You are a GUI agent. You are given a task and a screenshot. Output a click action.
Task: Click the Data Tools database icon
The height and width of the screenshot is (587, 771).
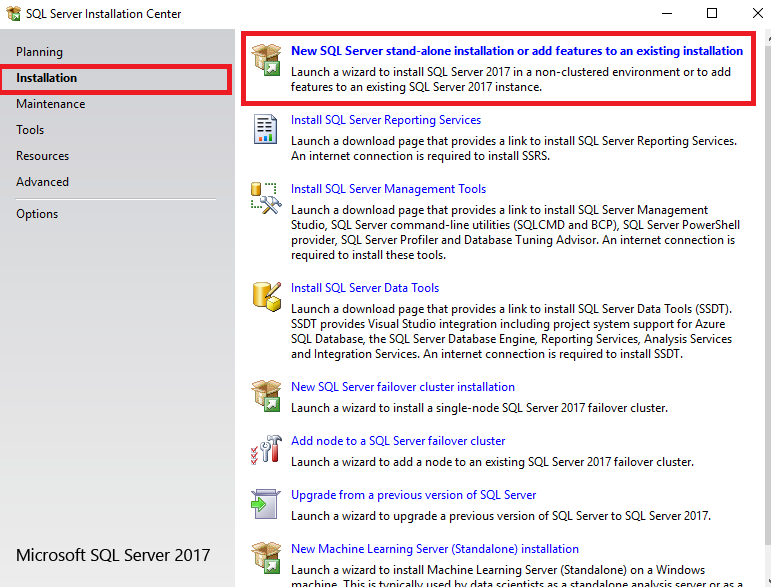click(267, 296)
